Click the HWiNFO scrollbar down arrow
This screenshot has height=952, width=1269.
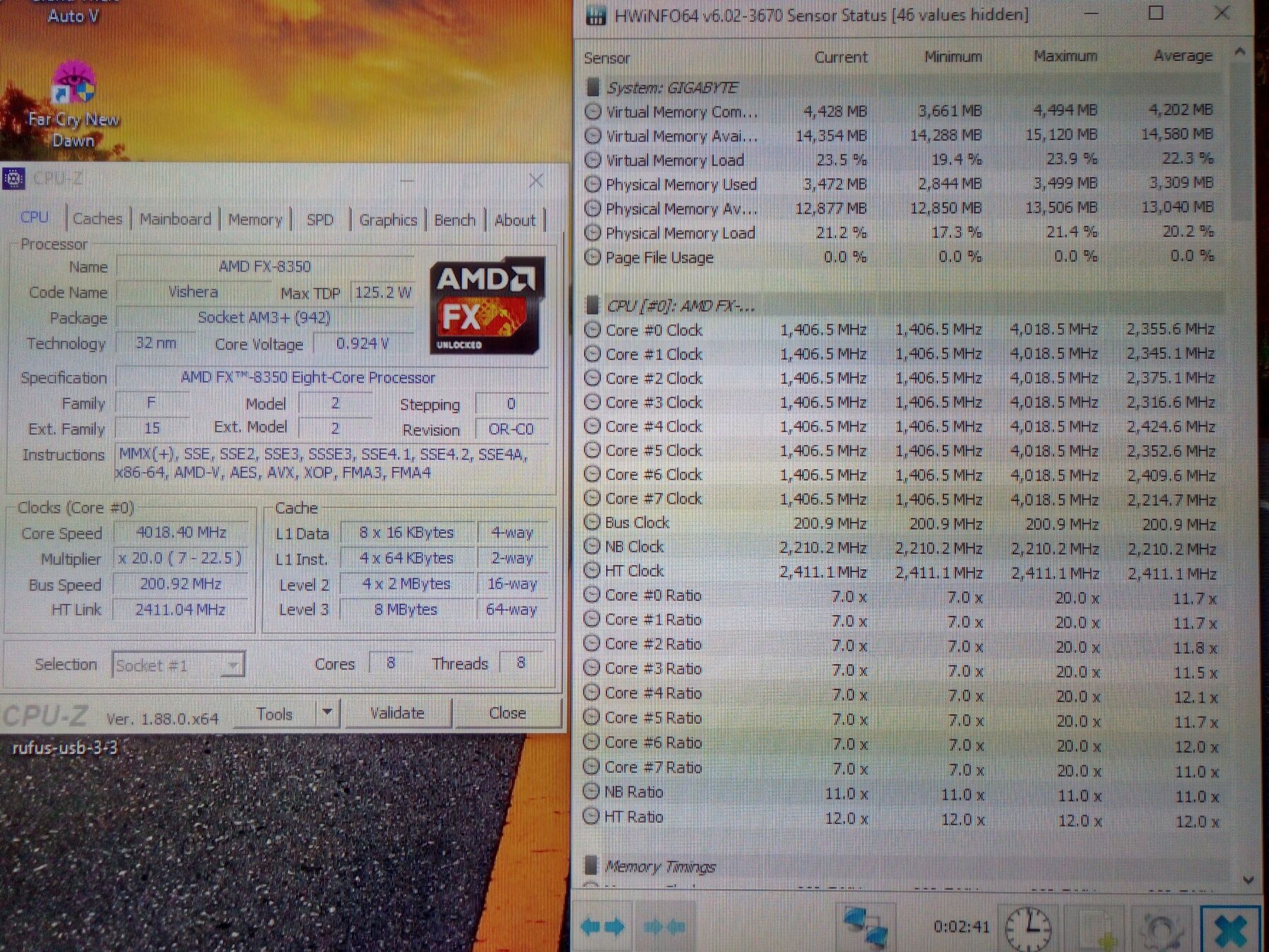point(1248,880)
